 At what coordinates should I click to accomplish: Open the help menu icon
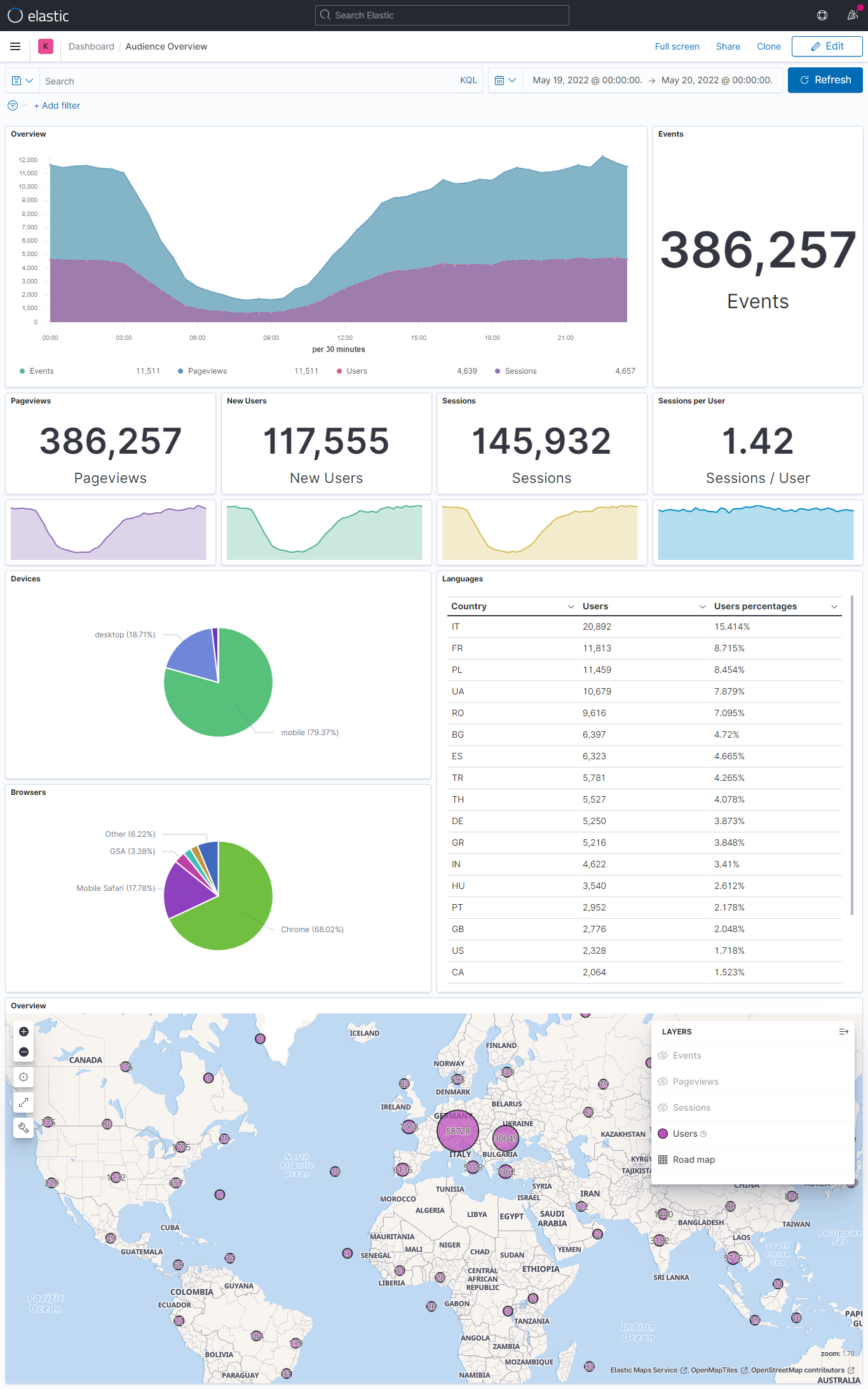pos(822,15)
